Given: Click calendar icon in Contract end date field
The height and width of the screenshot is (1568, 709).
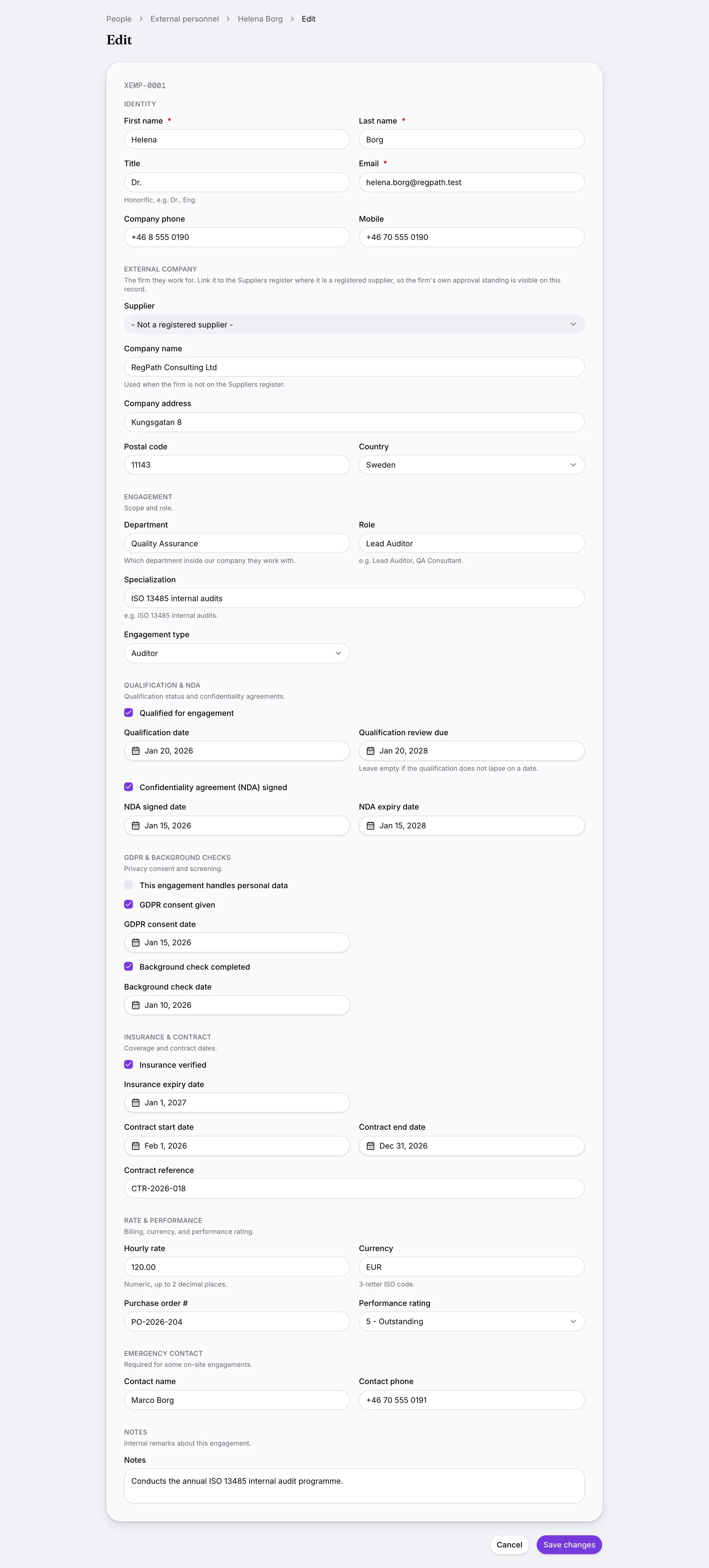Looking at the screenshot, I should tap(371, 1146).
